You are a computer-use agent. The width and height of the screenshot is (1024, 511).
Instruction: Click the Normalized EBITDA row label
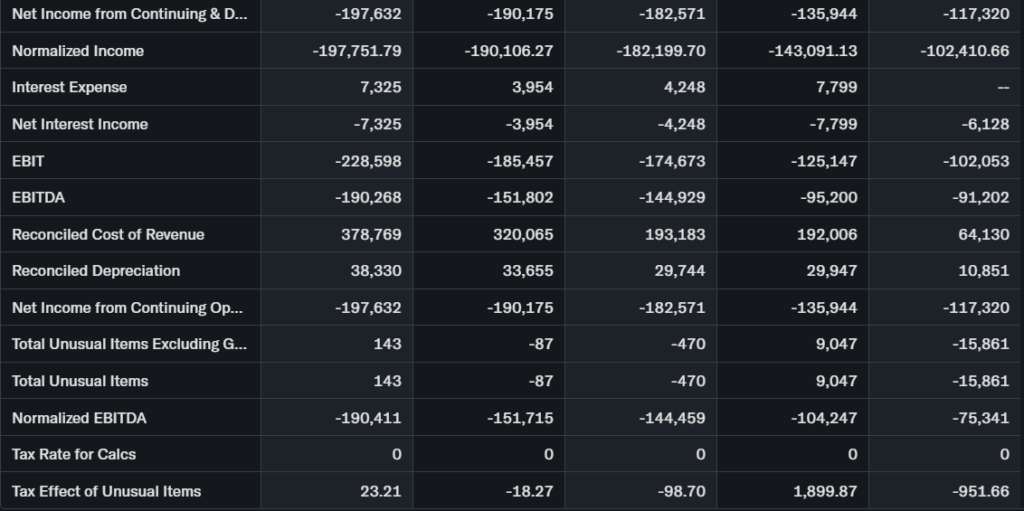click(x=79, y=418)
